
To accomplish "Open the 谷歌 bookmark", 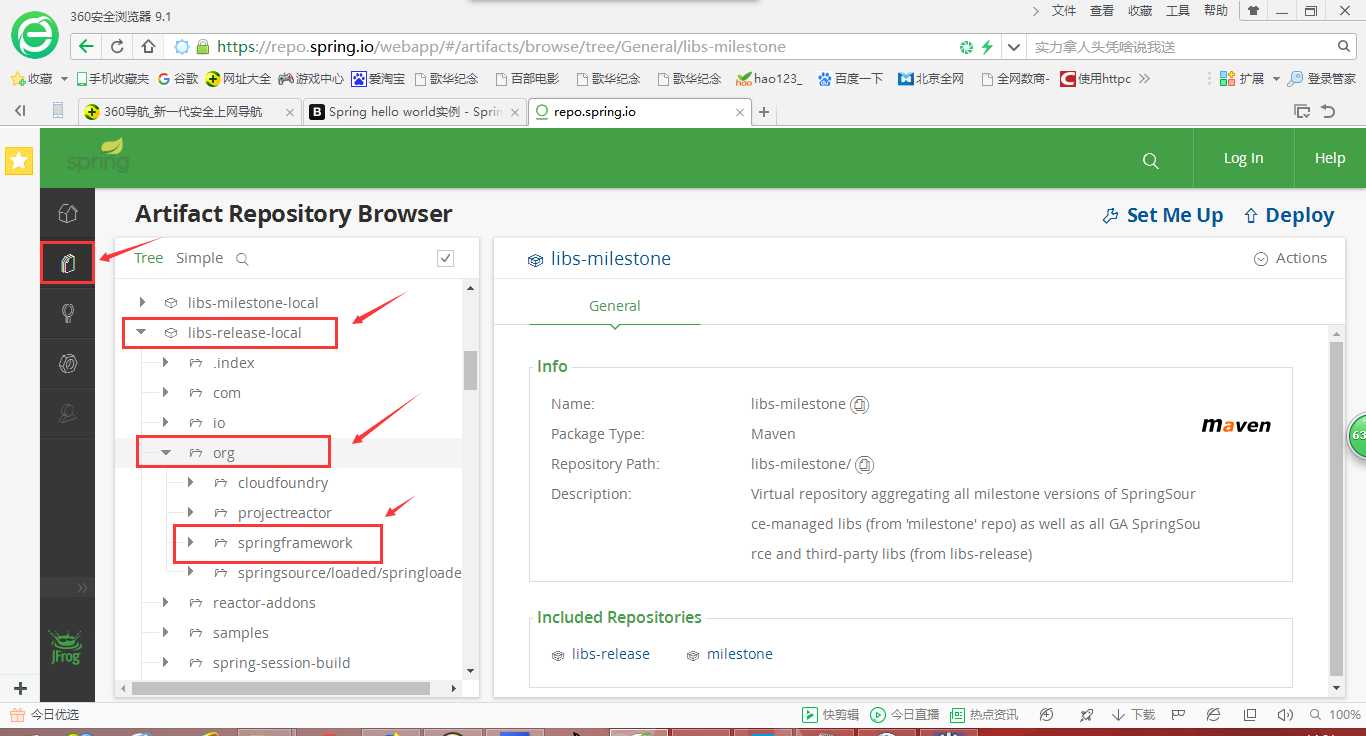I will pos(179,78).
